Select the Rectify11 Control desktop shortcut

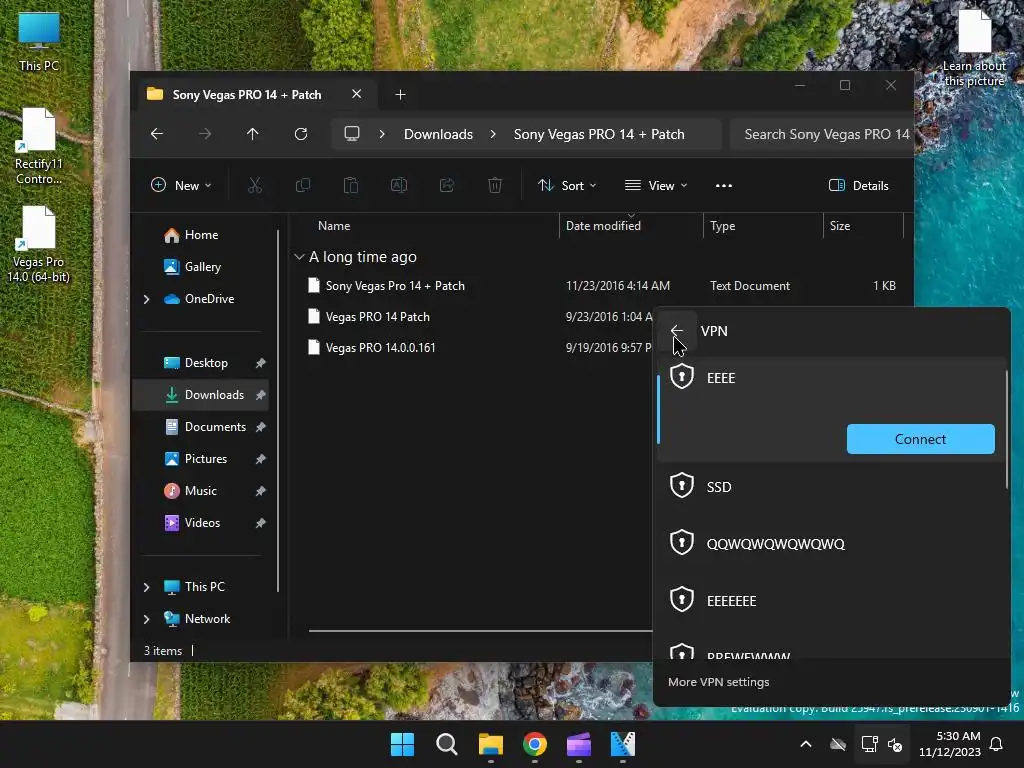pos(39,146)
